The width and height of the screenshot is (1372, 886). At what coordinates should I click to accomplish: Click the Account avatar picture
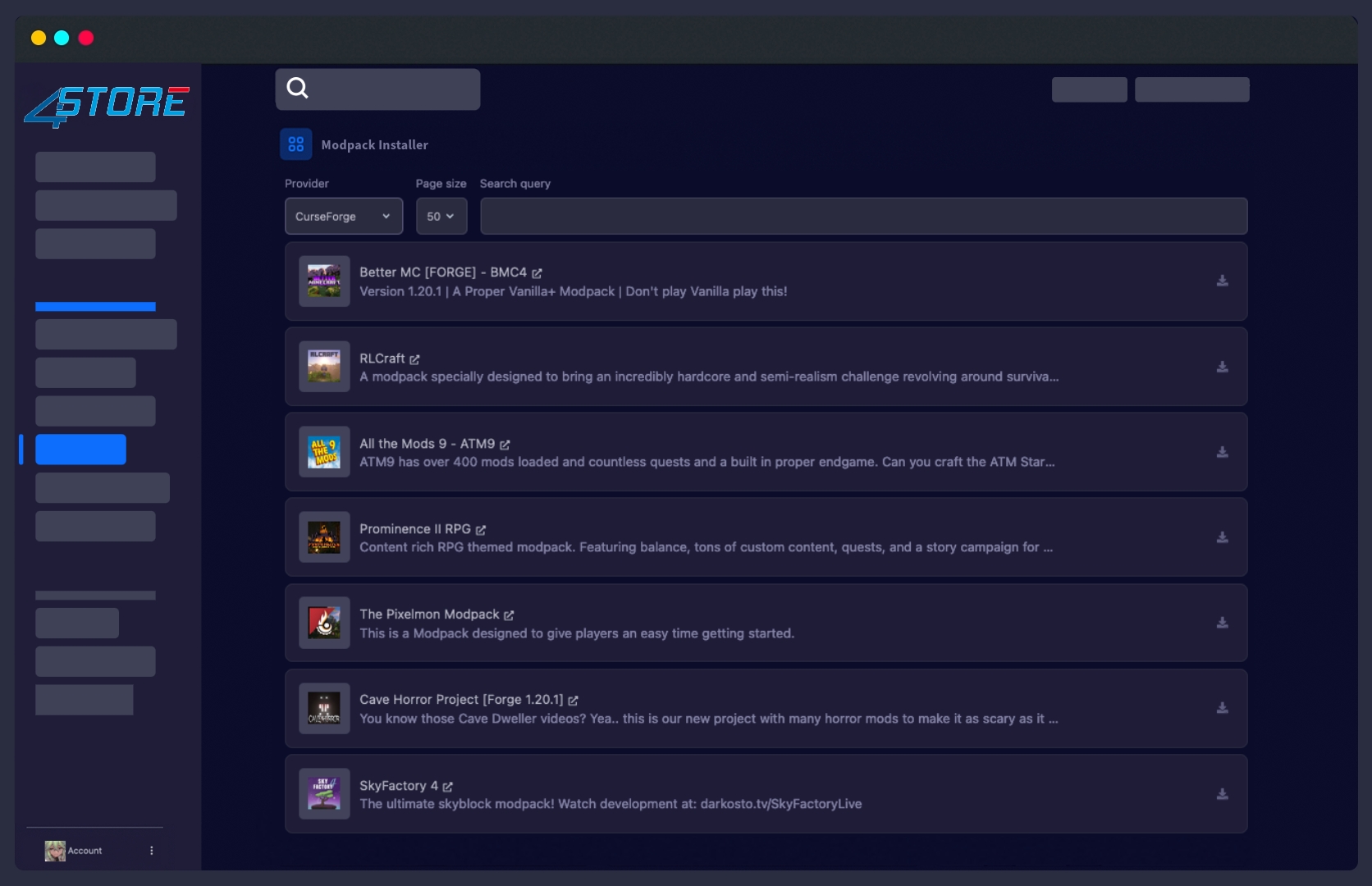pyautogui.click(x=55, y=851)
